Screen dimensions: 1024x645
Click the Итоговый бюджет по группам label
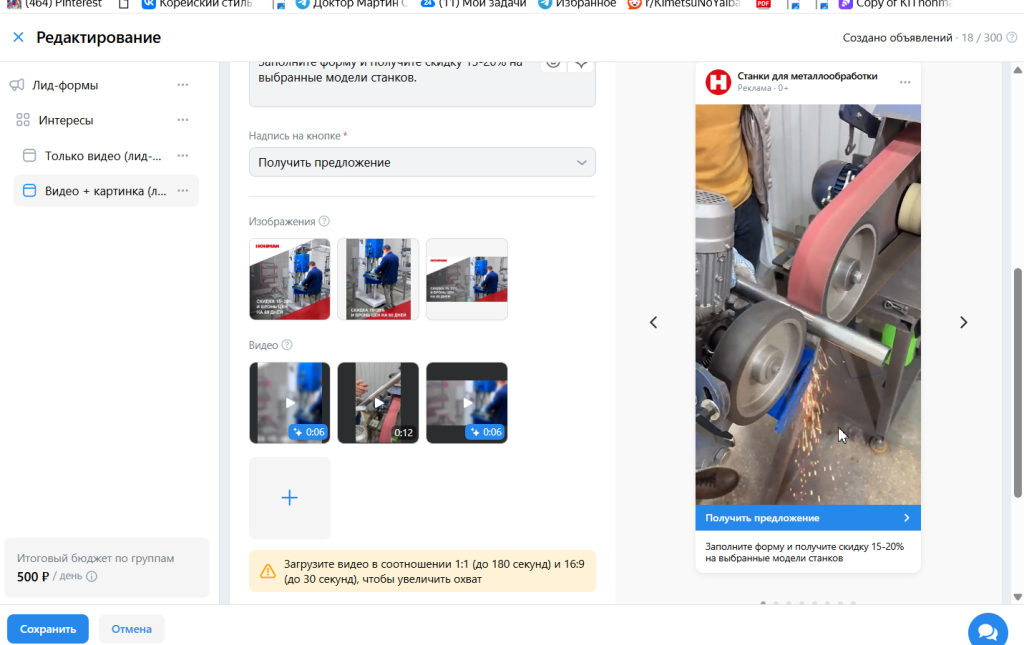[x=95, y=558]
